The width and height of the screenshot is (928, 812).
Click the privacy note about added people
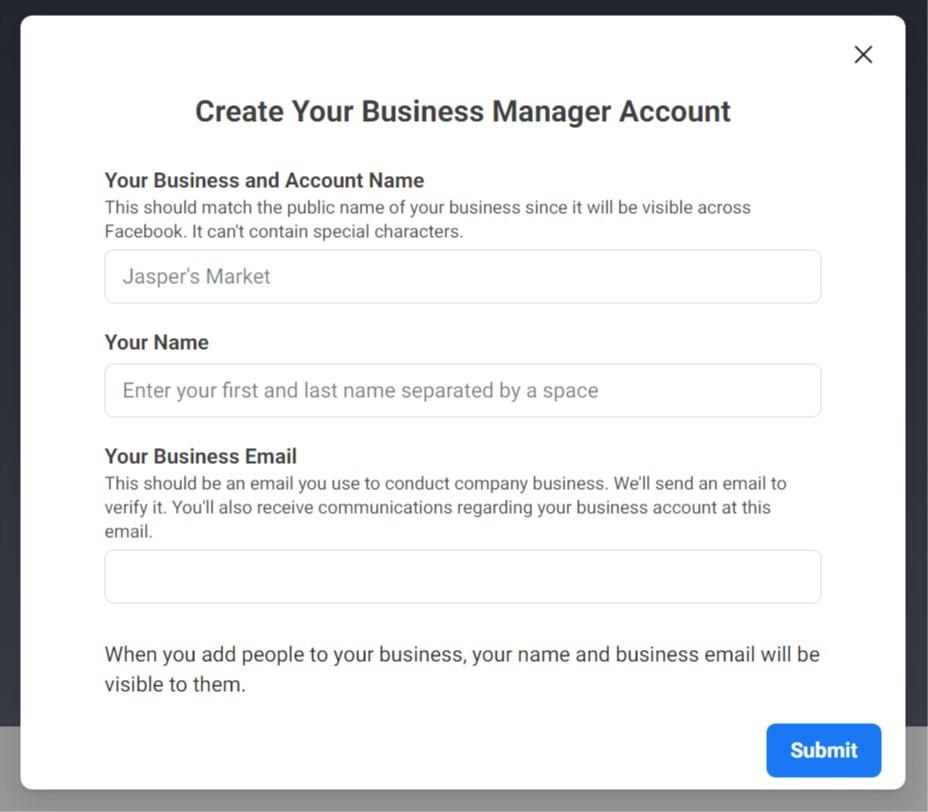[461, 668]
